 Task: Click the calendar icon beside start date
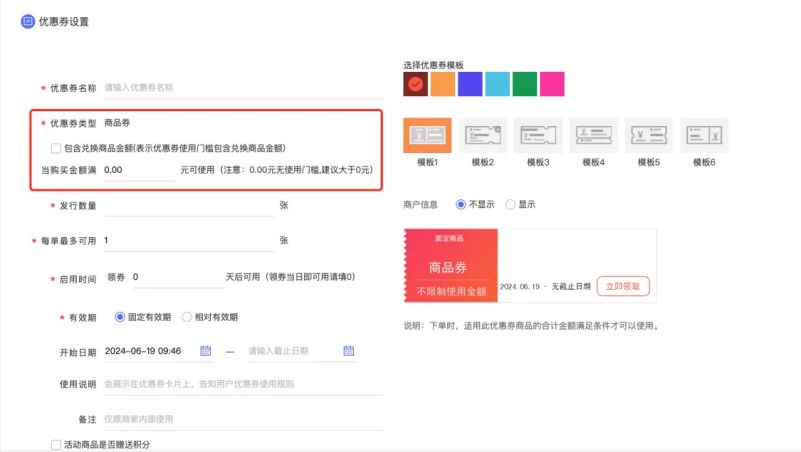pyautogui.click(x=206, y=351)
